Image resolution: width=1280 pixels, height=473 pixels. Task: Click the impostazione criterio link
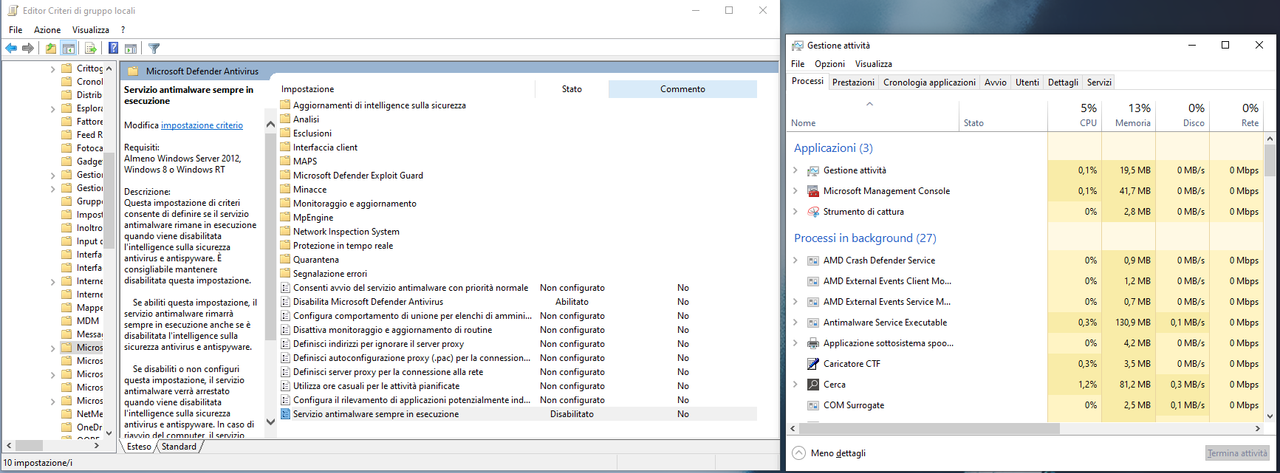201,125
